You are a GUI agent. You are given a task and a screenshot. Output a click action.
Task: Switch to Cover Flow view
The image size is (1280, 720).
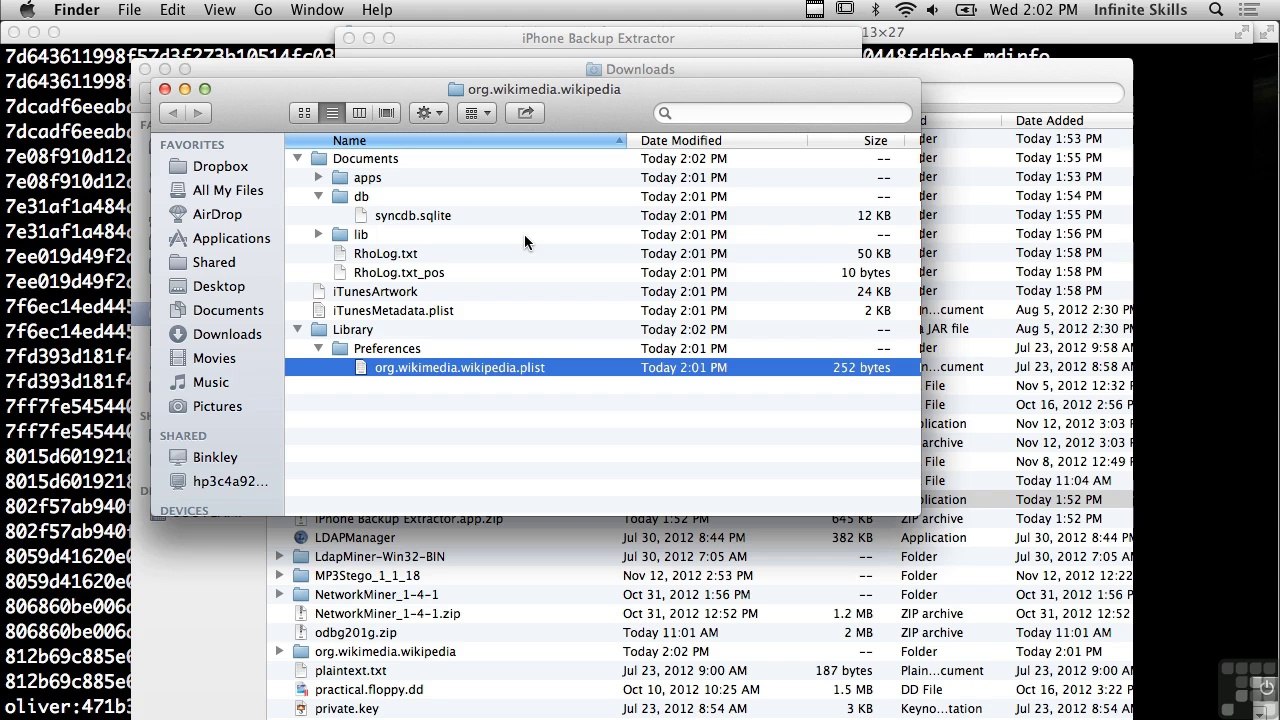coord(386,113)
